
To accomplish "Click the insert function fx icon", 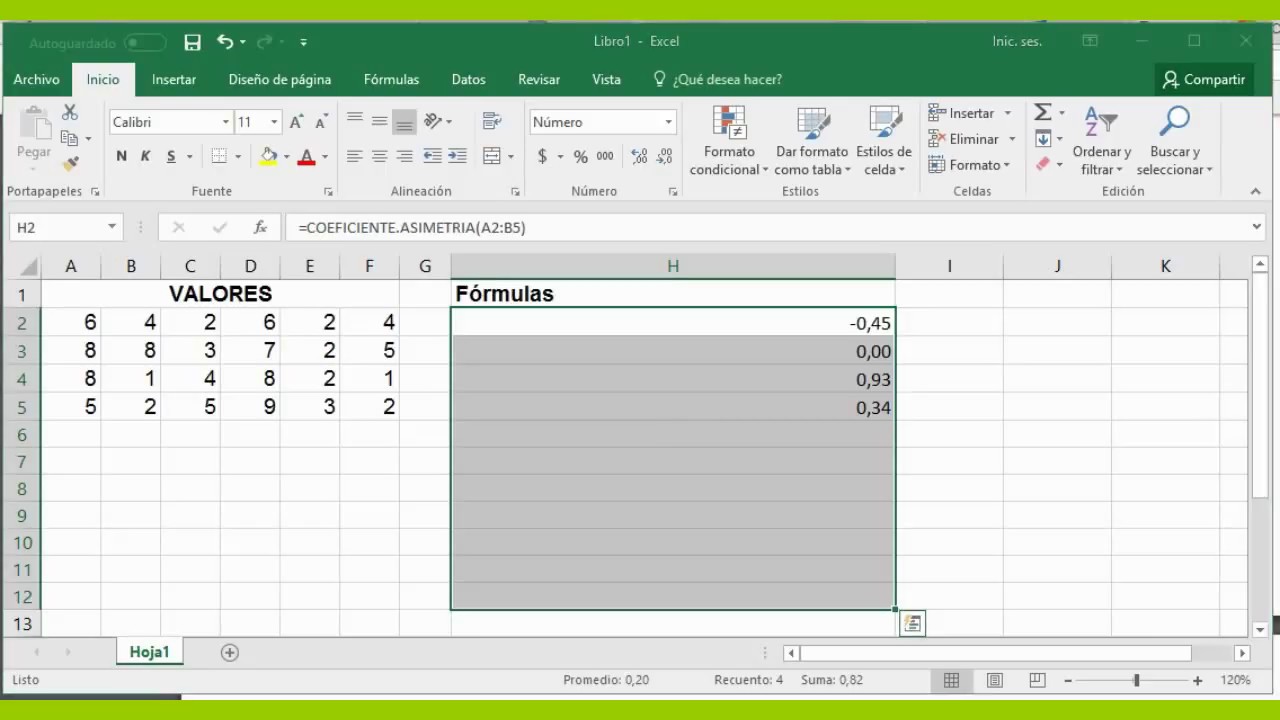I will (x=260, y=227).
